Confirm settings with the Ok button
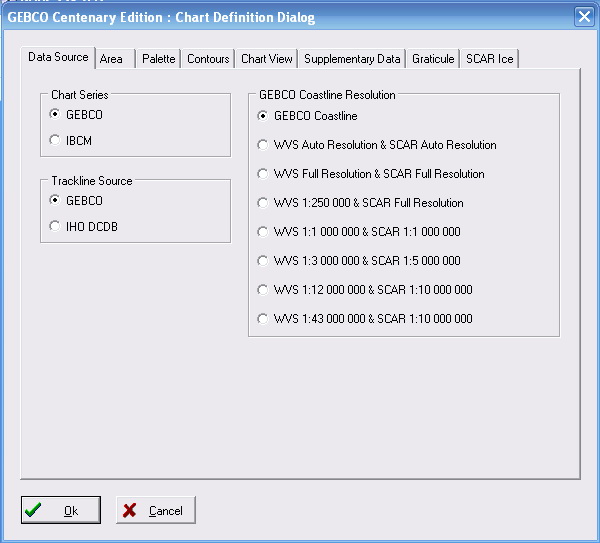 [61, 510]
